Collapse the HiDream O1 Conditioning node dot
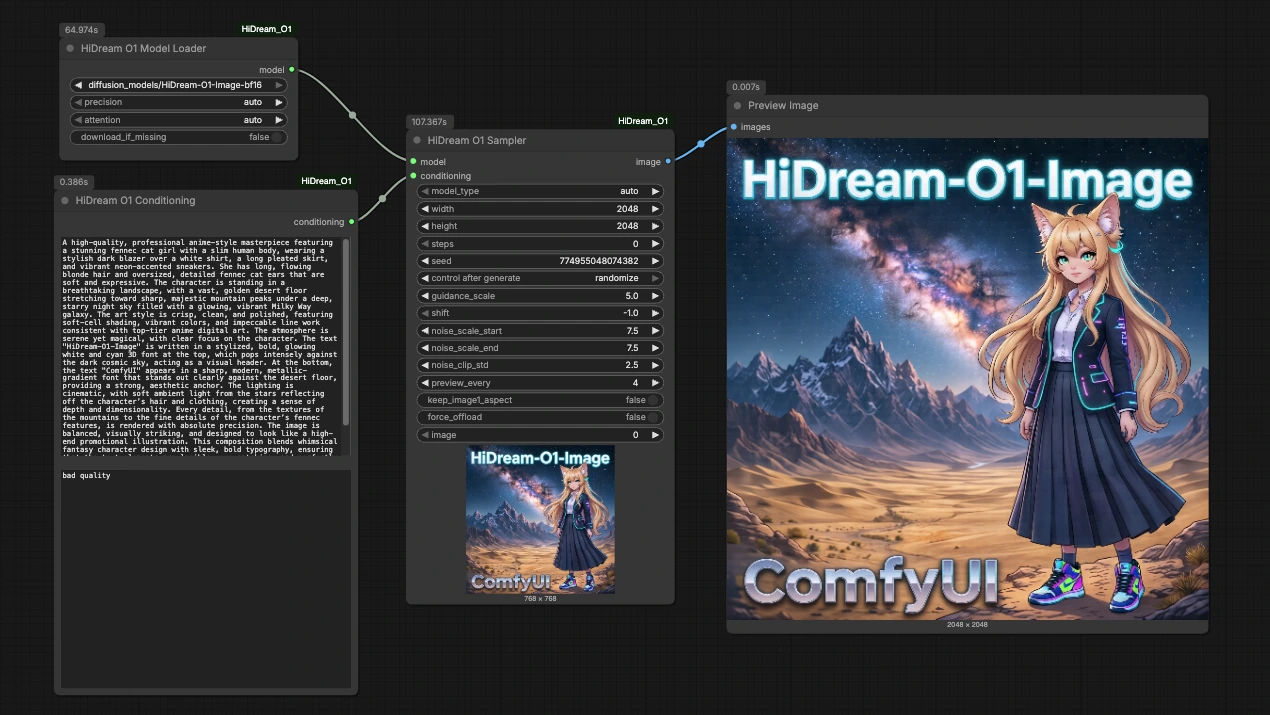This screenshot has height=715, width=1270. point(65,200)
